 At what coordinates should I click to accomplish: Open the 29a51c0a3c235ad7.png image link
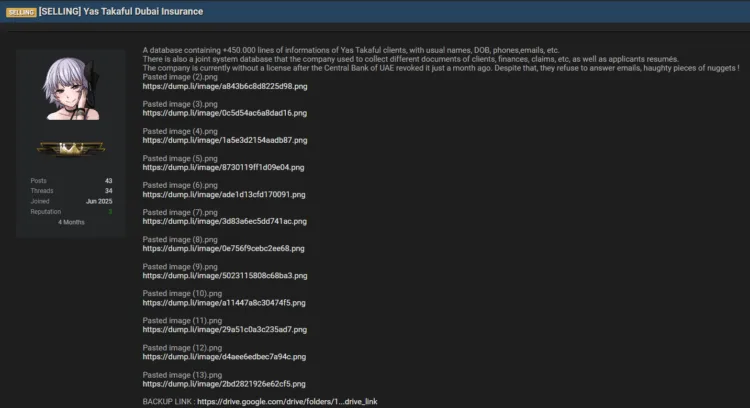click(x=225, y=330)
